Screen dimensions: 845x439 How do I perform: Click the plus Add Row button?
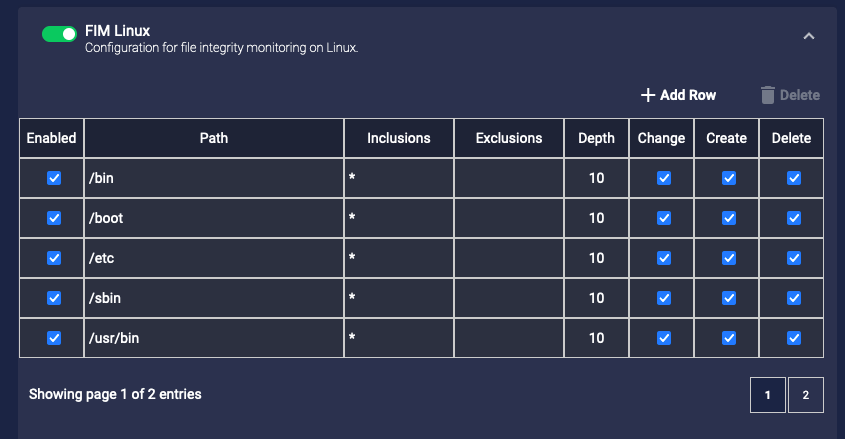pos(678,95)
